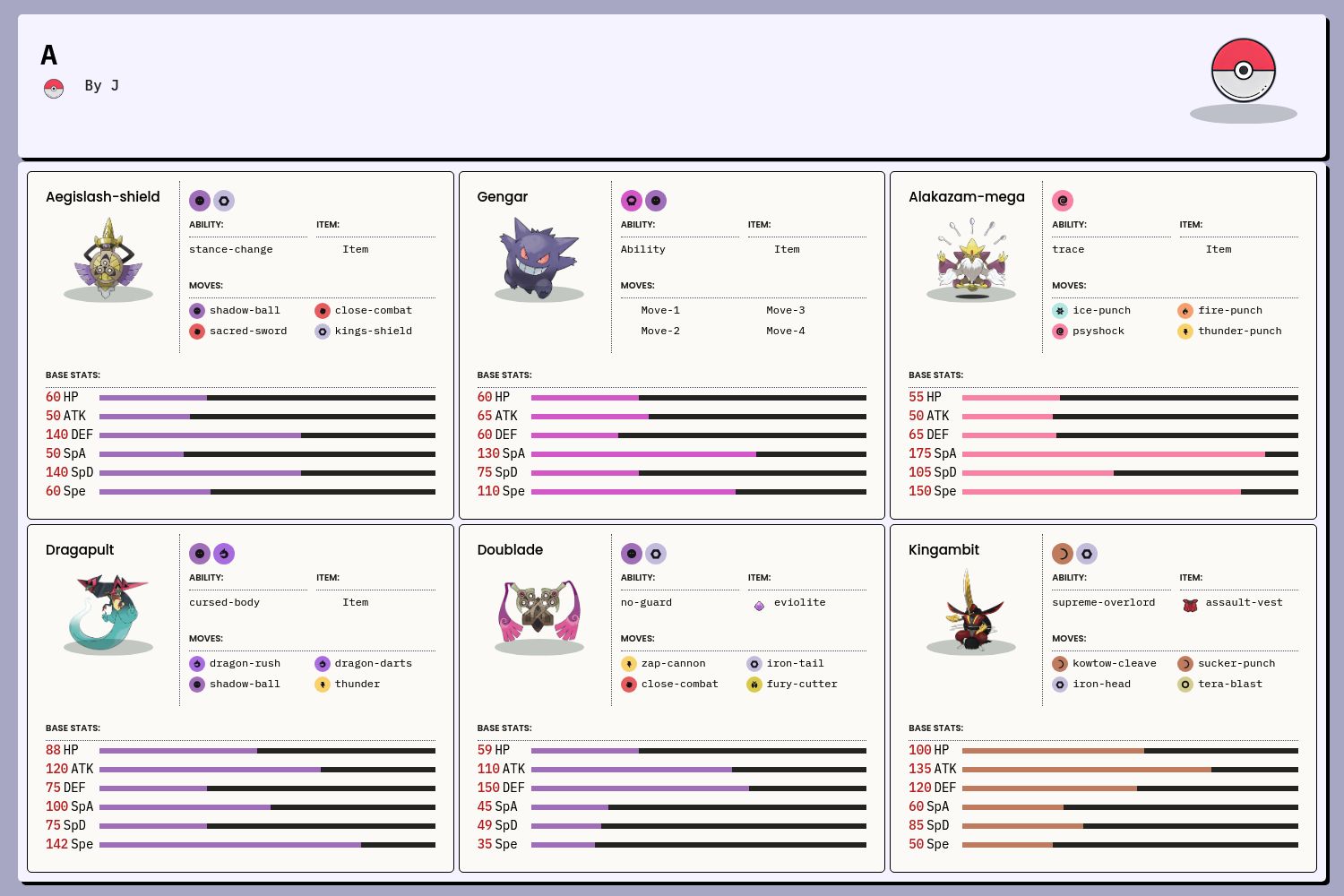Click the small Poké Ball beside By J
The image size is (1344, 896).
[54, 88]
